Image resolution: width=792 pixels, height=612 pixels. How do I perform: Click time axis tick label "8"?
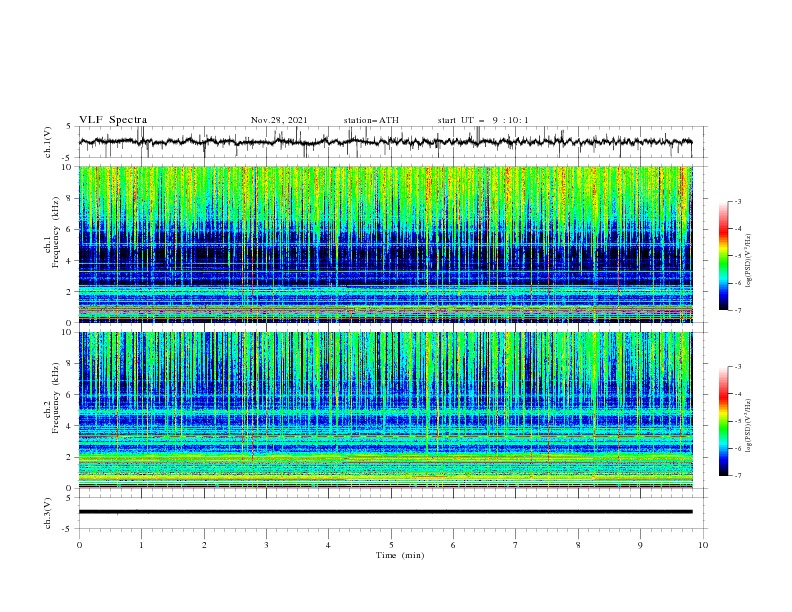[x=578, y=545]
